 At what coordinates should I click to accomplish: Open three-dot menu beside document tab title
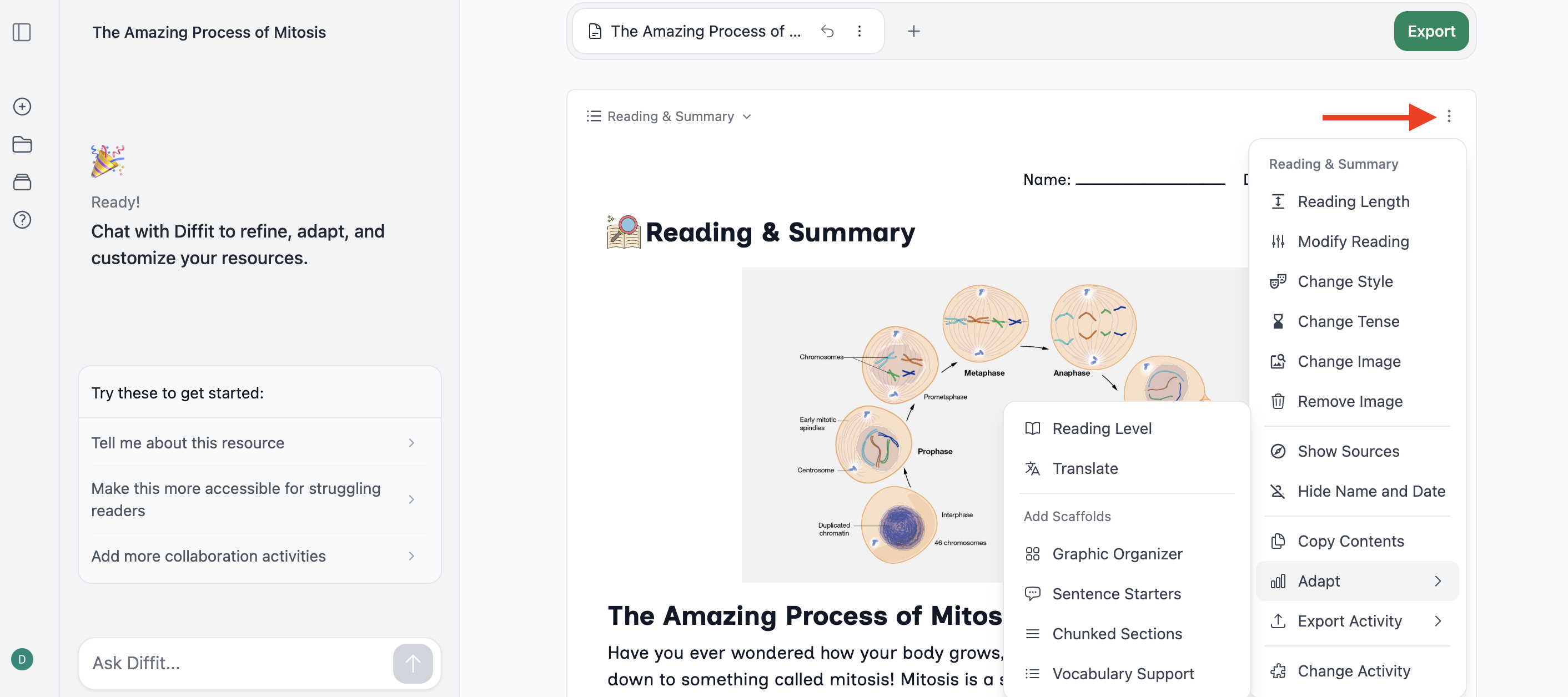pyautogui.click(x=859, y=31)
